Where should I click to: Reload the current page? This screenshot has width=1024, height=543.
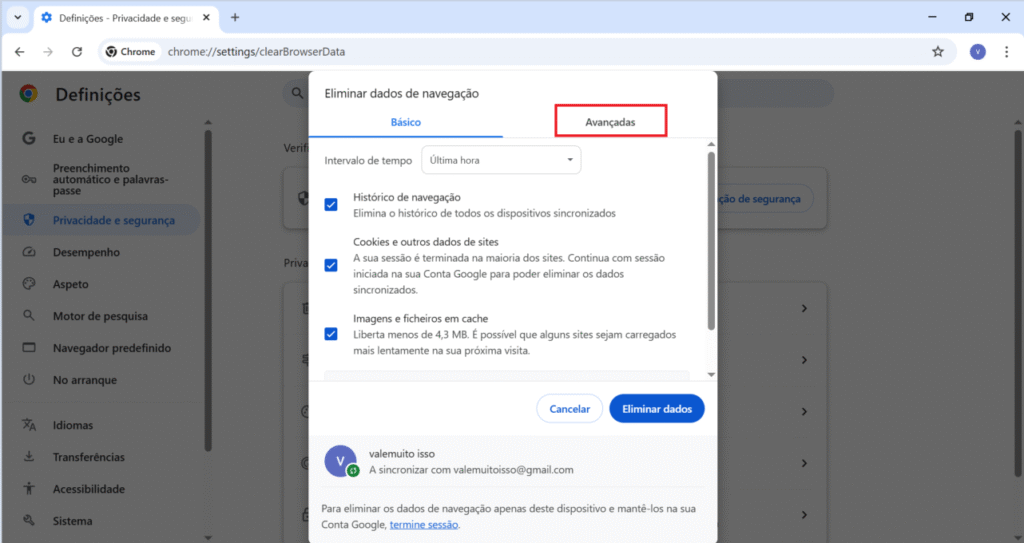[77, 52]
